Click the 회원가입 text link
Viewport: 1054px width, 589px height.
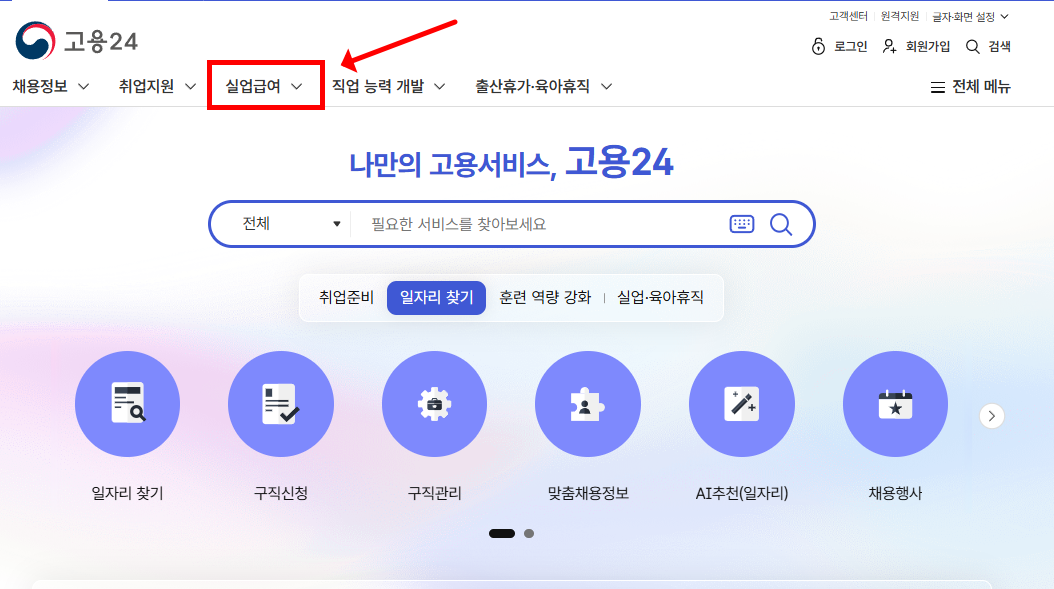928,46
